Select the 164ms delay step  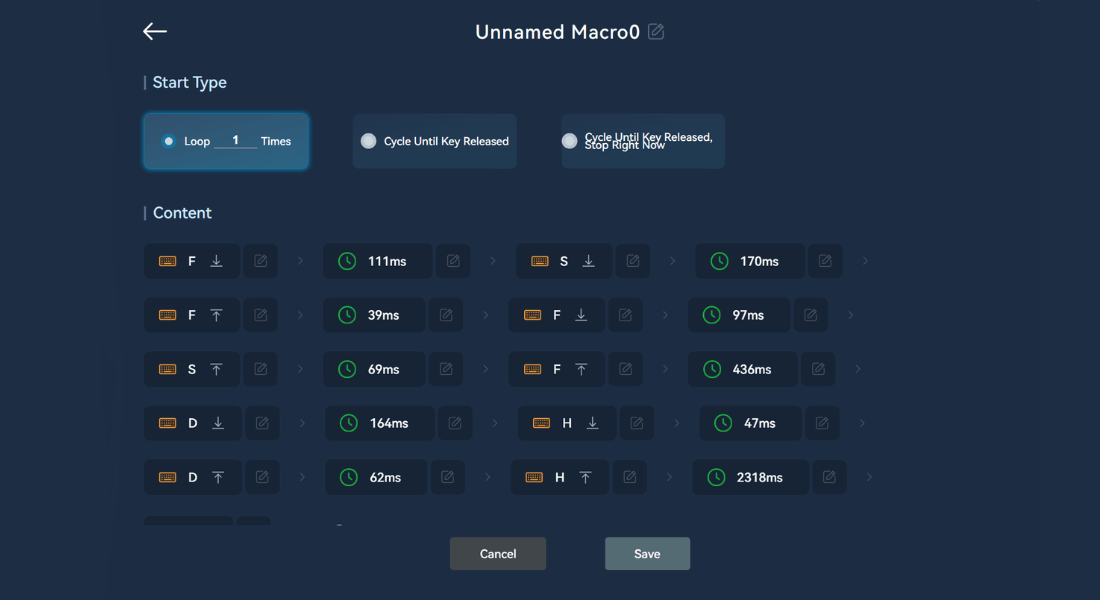click(379, 423)
